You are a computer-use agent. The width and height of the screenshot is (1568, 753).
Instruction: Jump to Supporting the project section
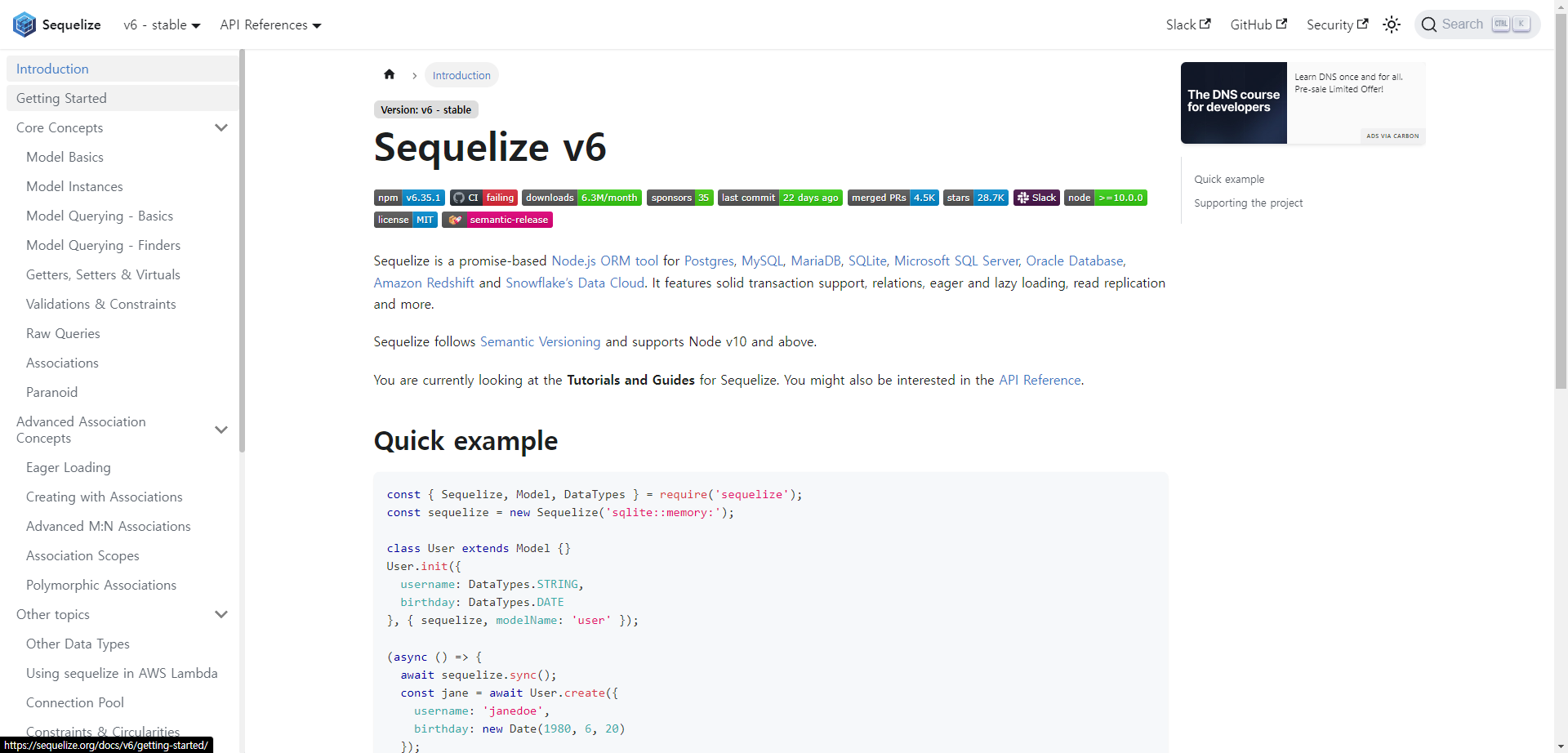click(1248, 203)
